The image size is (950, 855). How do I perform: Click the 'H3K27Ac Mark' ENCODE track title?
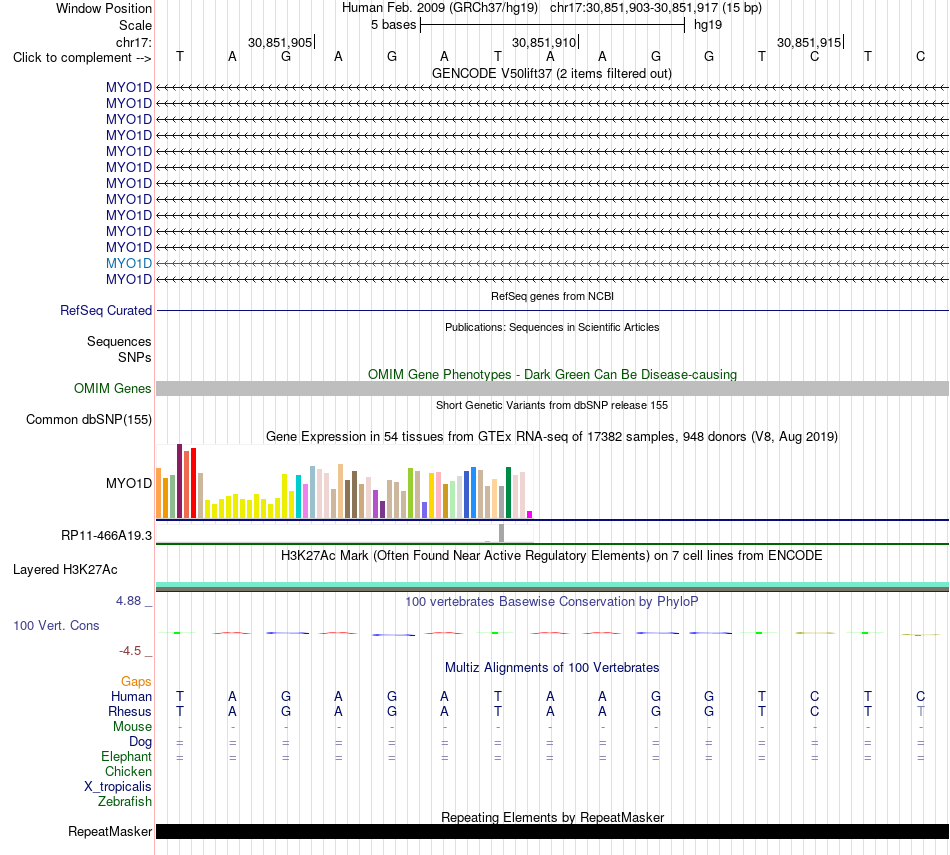pos(552,556)
